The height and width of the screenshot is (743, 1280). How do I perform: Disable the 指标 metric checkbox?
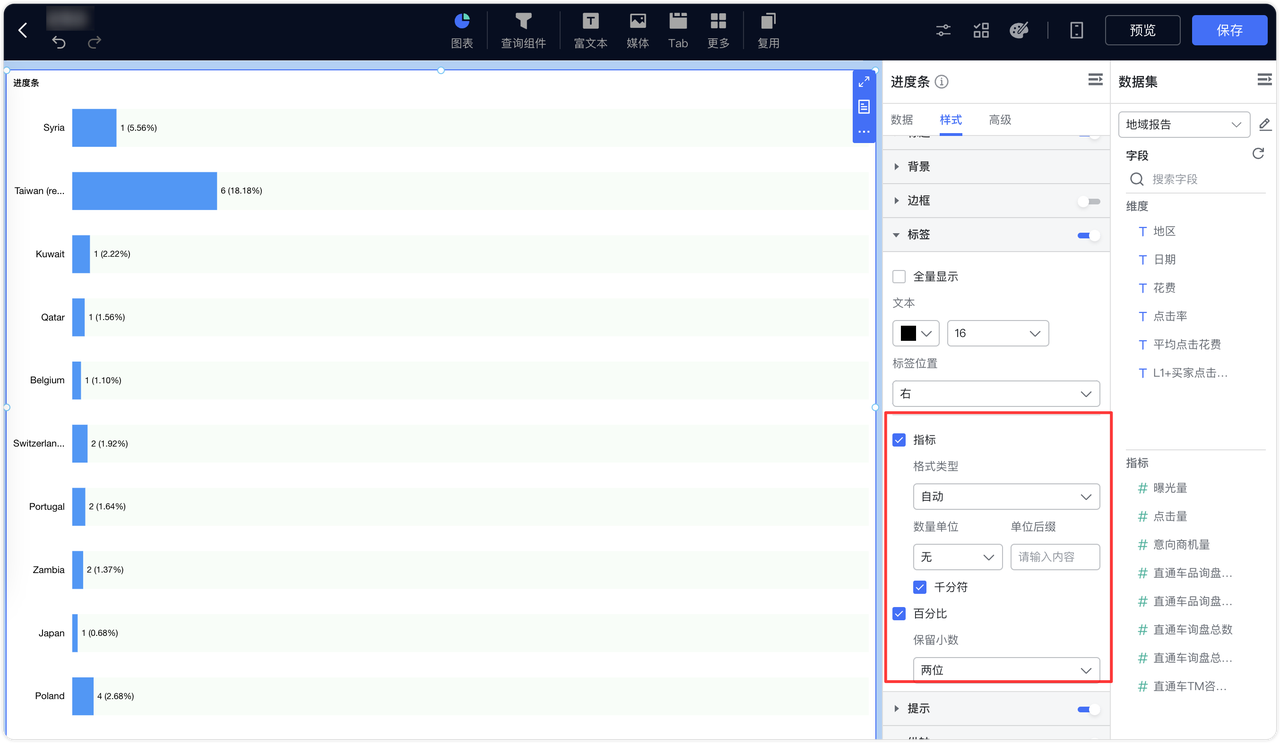898,439
